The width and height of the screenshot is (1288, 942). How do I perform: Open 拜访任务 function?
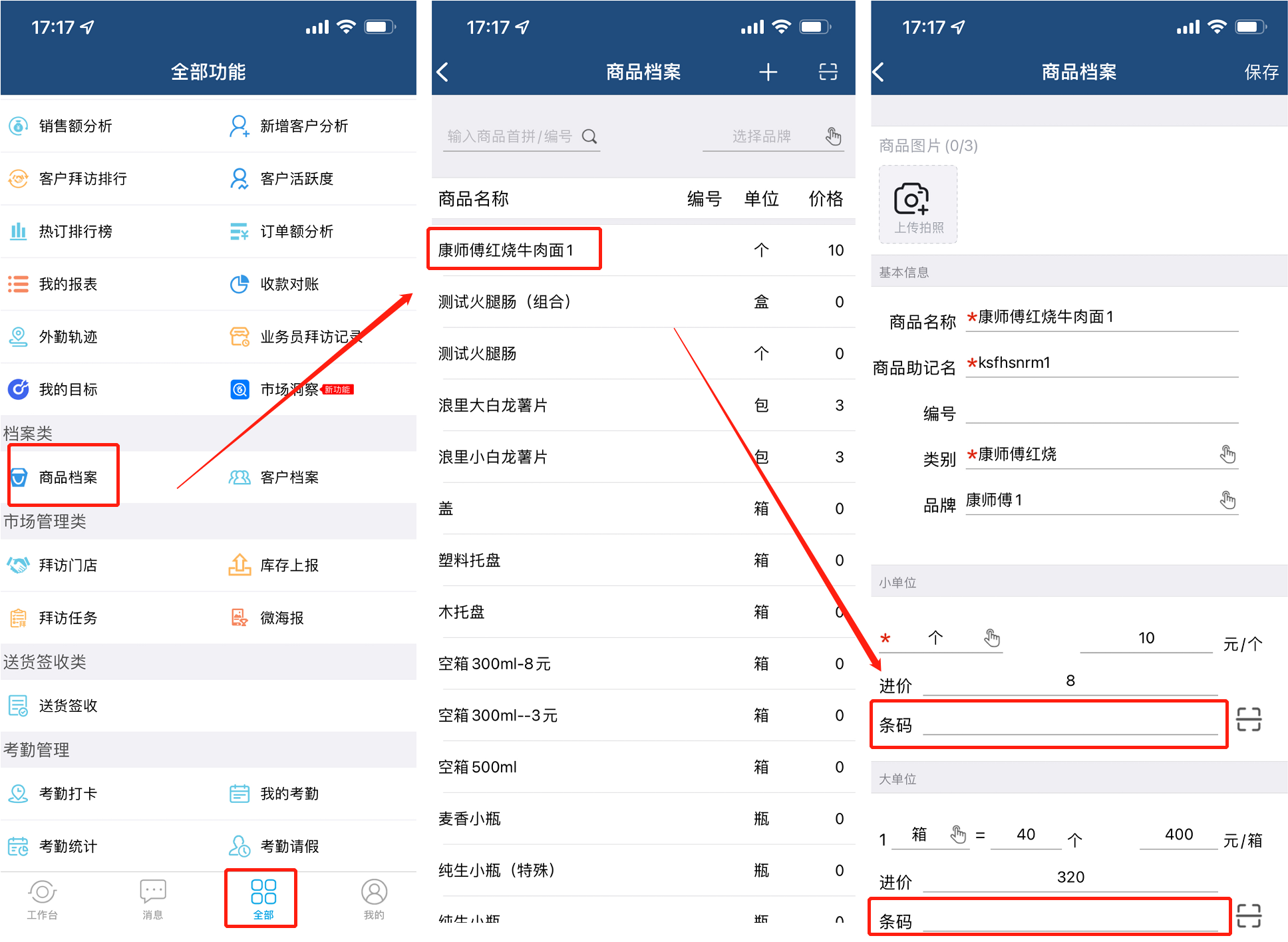55,618
